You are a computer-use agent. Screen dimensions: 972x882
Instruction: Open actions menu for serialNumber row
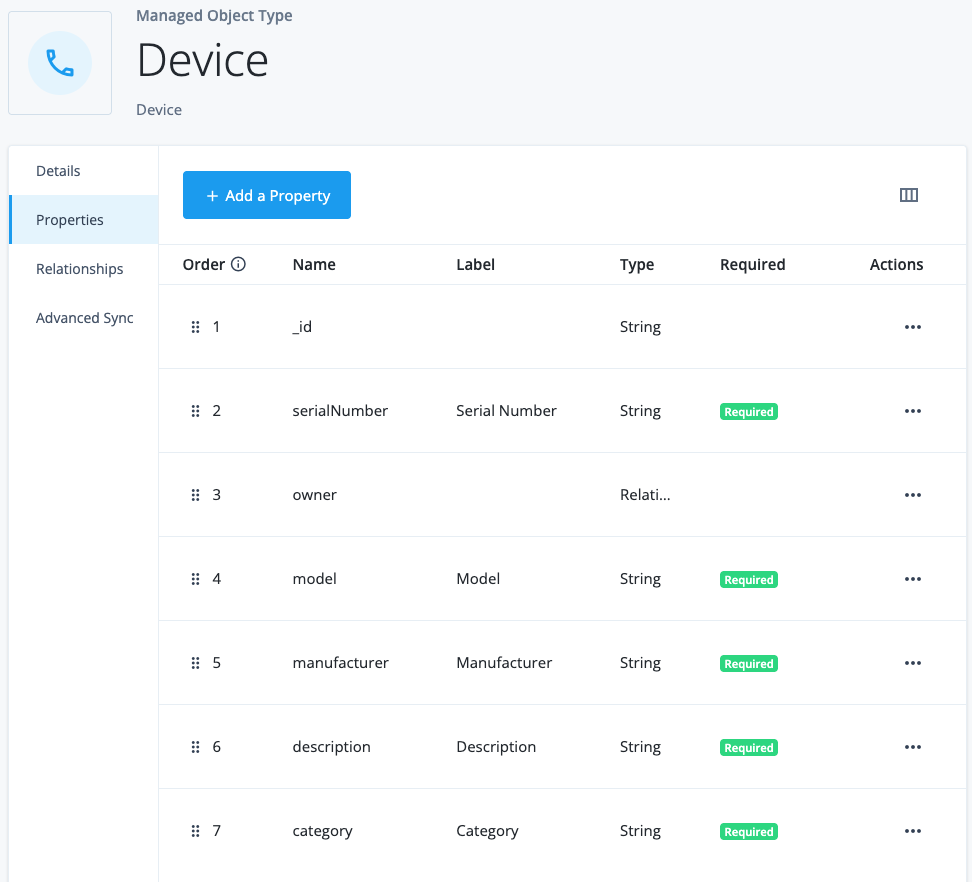pos(912,411)
